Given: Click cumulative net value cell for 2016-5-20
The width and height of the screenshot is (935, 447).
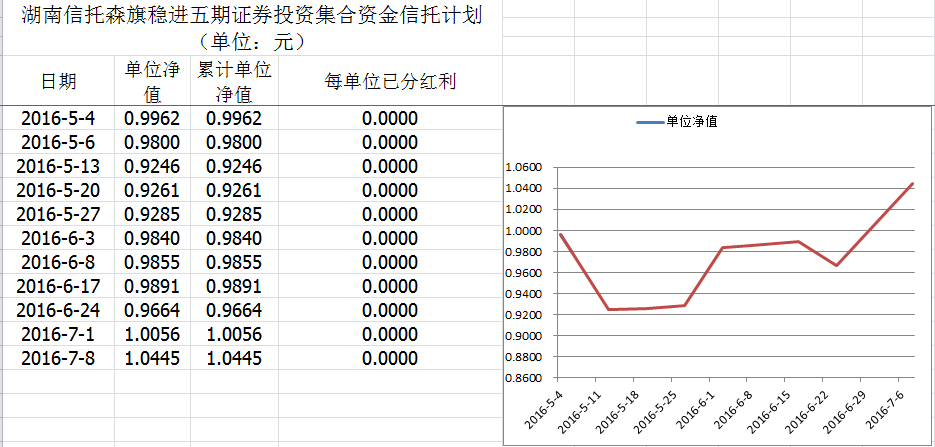Looking at the screenshot, I should coord(234,190).
